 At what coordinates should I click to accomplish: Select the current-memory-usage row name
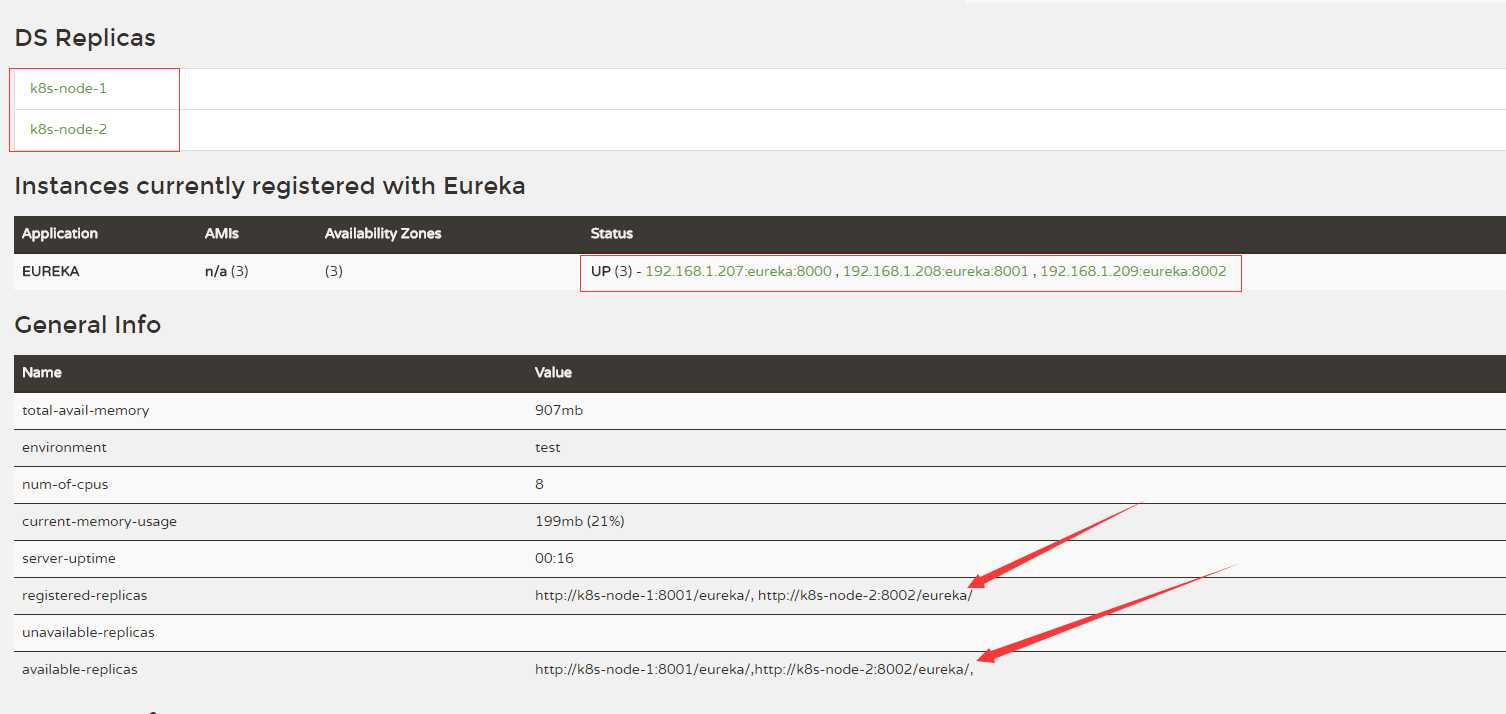99,522
